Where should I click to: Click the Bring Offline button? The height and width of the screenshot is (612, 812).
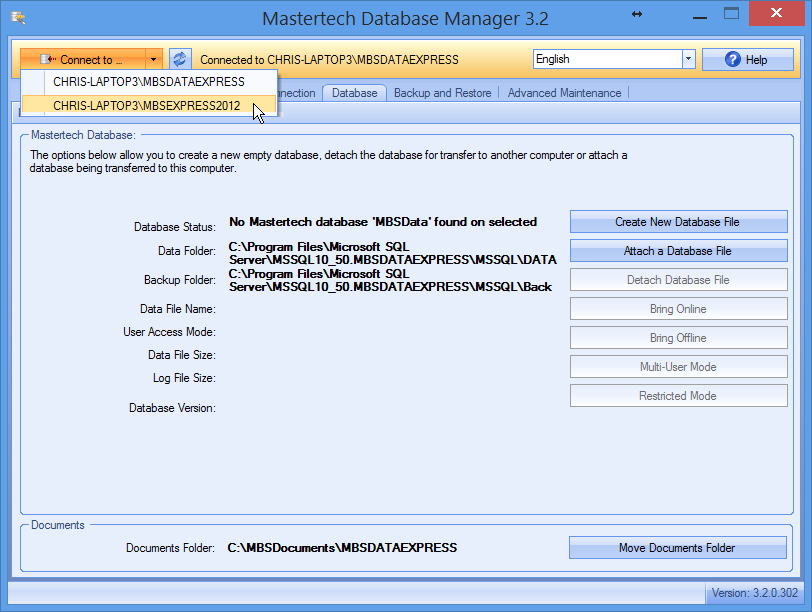678,338
